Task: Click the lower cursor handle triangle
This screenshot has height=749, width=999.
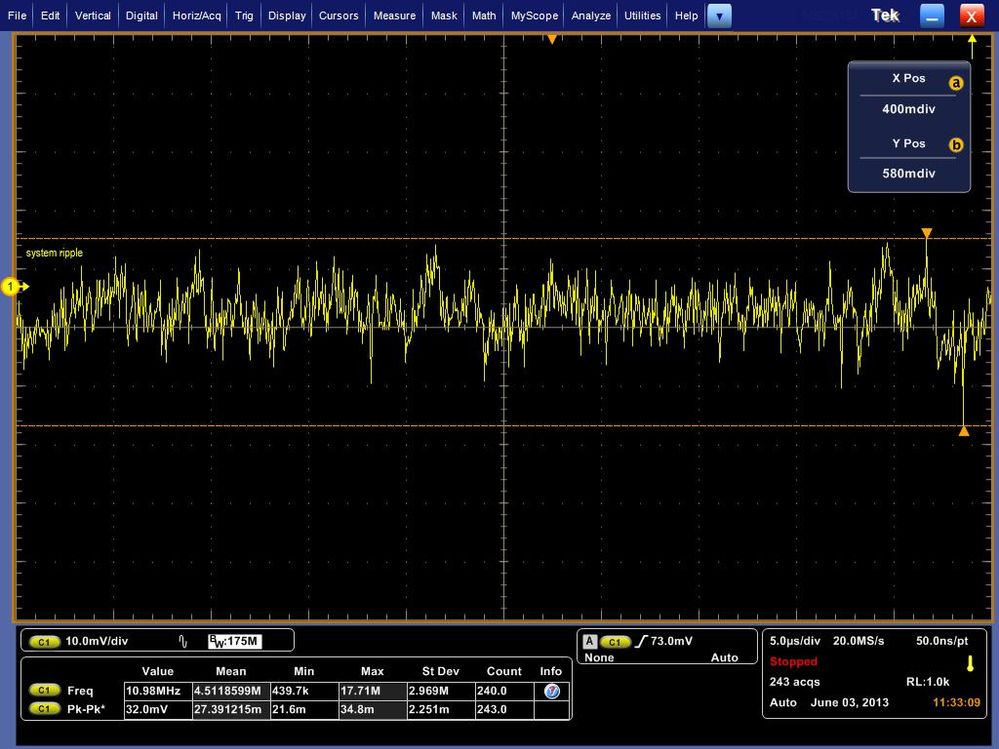Action: tap(964, 431)
